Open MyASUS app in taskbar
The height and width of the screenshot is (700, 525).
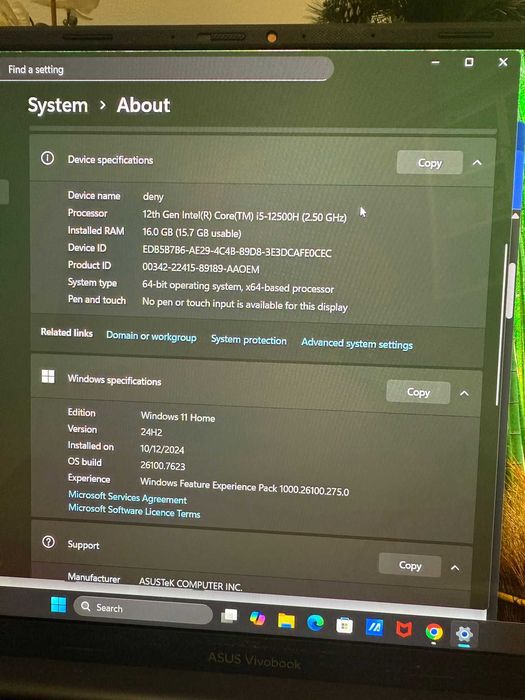[x=374, y=628]
